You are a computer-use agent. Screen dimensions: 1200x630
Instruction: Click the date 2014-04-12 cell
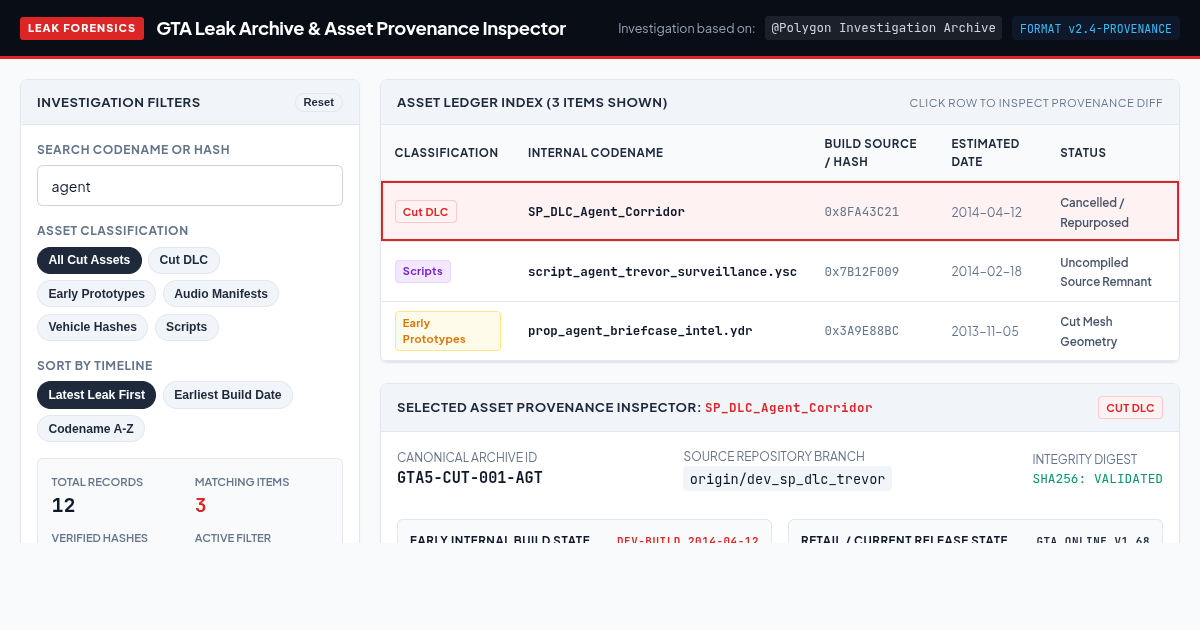point(987,212)
